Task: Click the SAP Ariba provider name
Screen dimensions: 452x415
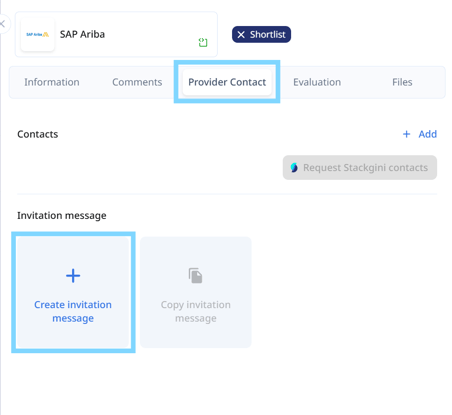Action: pyautogui.click(x=82, y=34)
